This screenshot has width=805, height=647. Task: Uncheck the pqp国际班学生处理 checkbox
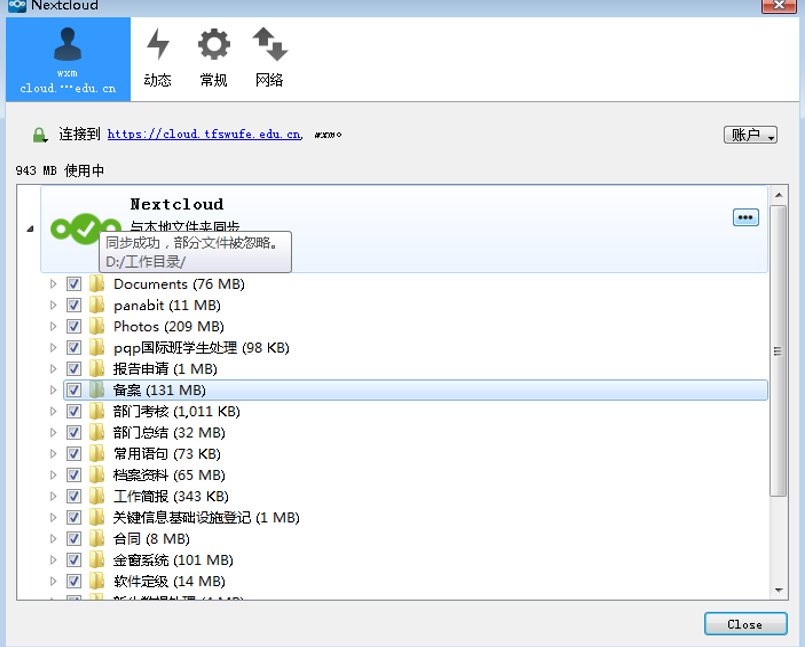[74, 348]
